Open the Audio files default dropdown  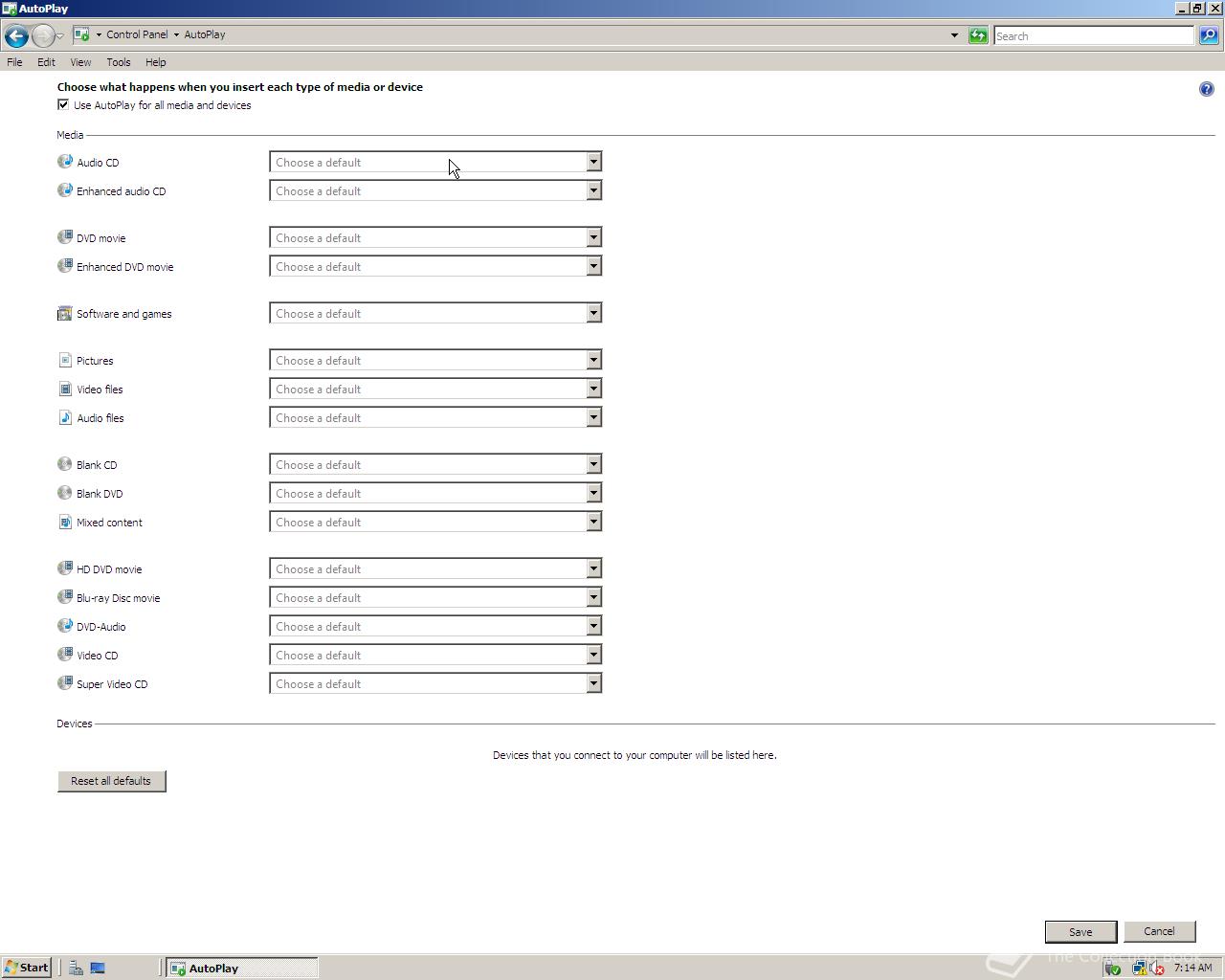(x=435, y=417)
